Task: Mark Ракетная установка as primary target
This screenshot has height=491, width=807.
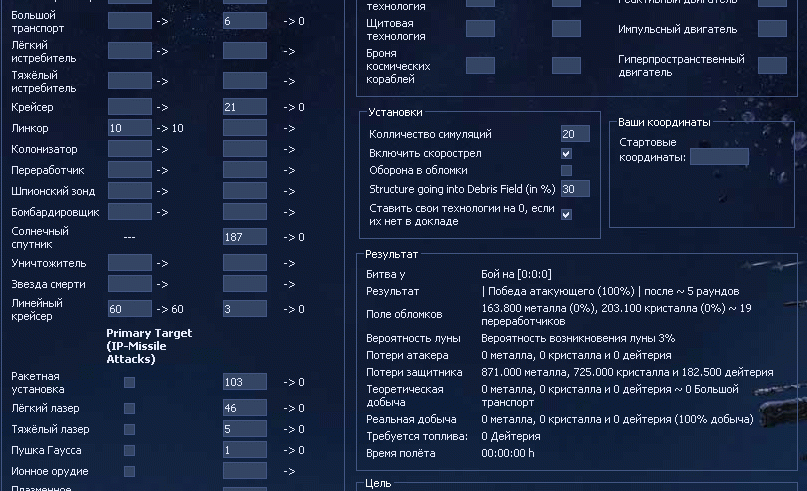Action: (129, 382)
